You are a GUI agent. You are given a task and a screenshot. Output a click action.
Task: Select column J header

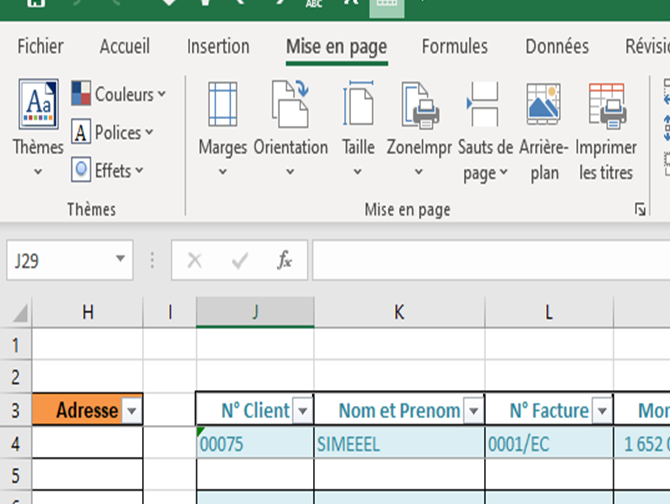pyautogui.click(x=255, y=312)
